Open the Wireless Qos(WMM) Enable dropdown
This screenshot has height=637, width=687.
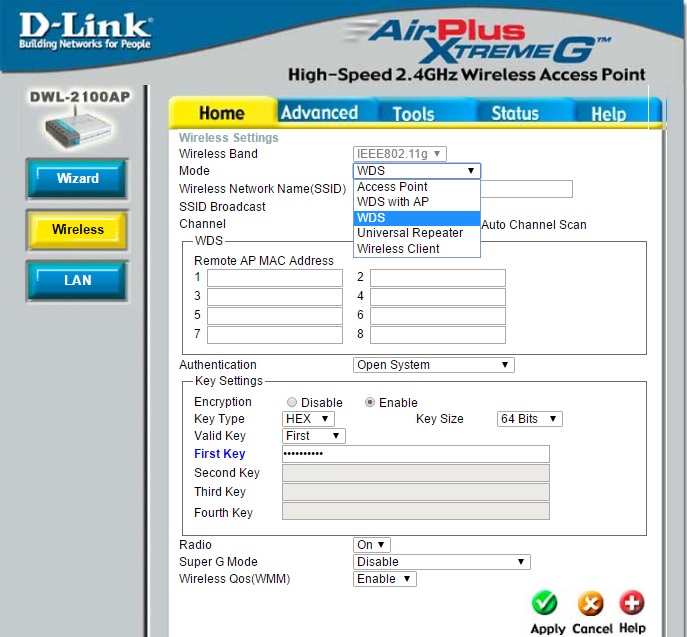(x=385, y=579)
